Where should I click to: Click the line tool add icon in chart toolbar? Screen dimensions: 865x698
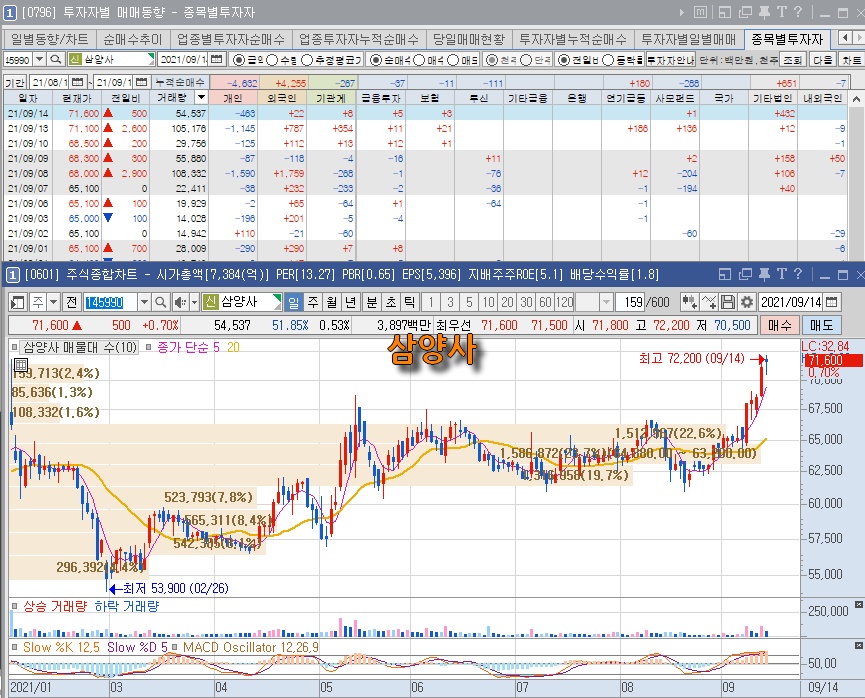[x=708, y=302]
